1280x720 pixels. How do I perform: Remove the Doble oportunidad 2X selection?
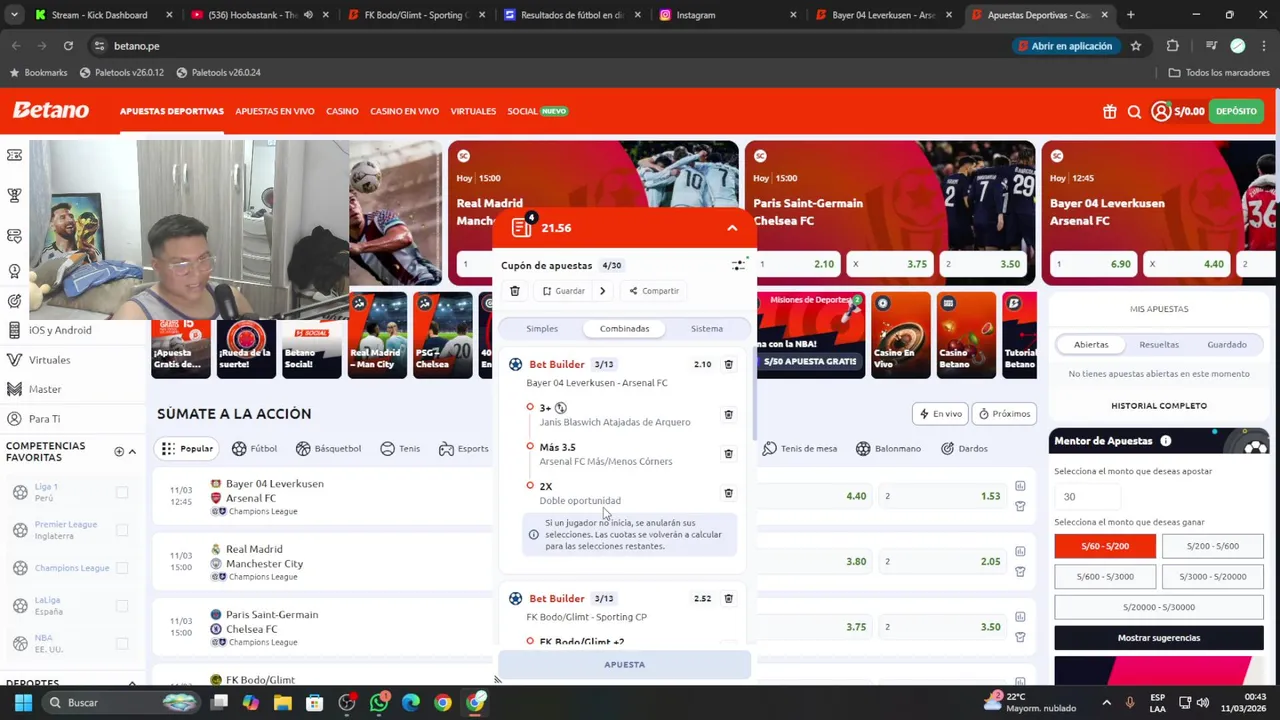[x=728, y=493]
